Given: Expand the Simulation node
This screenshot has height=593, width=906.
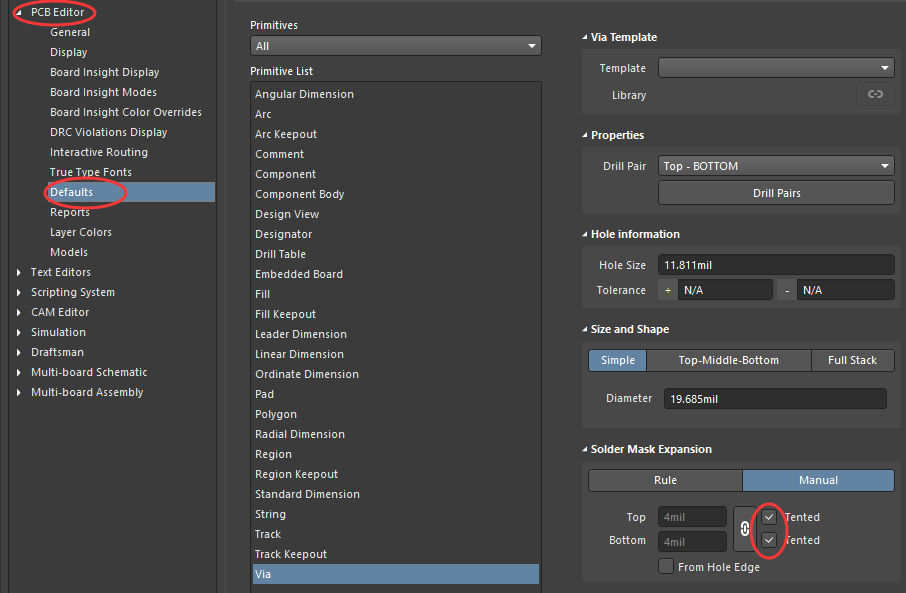Looking at the screenshot, I should (x=18, y=332).
